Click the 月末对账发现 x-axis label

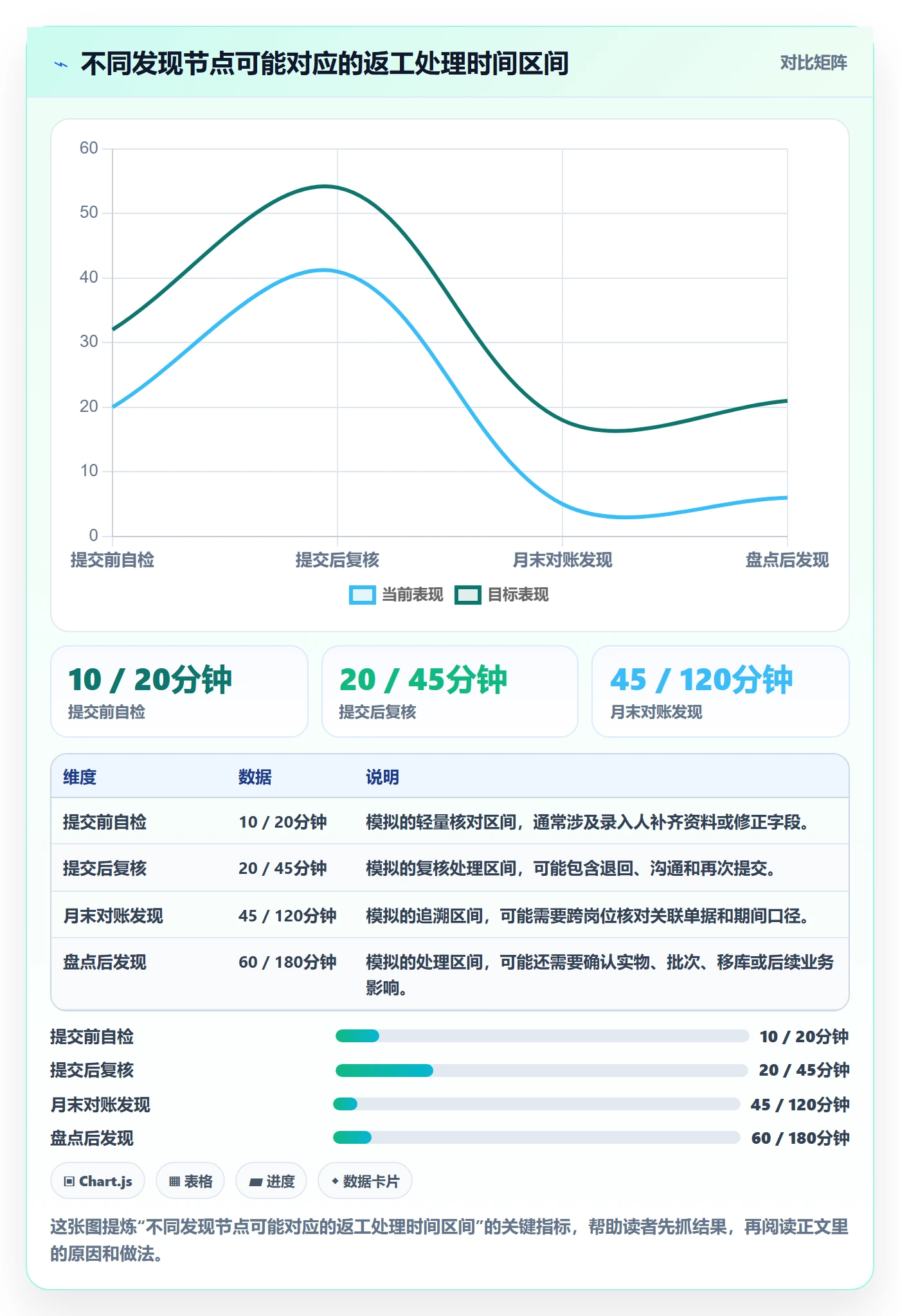point(562,560)
